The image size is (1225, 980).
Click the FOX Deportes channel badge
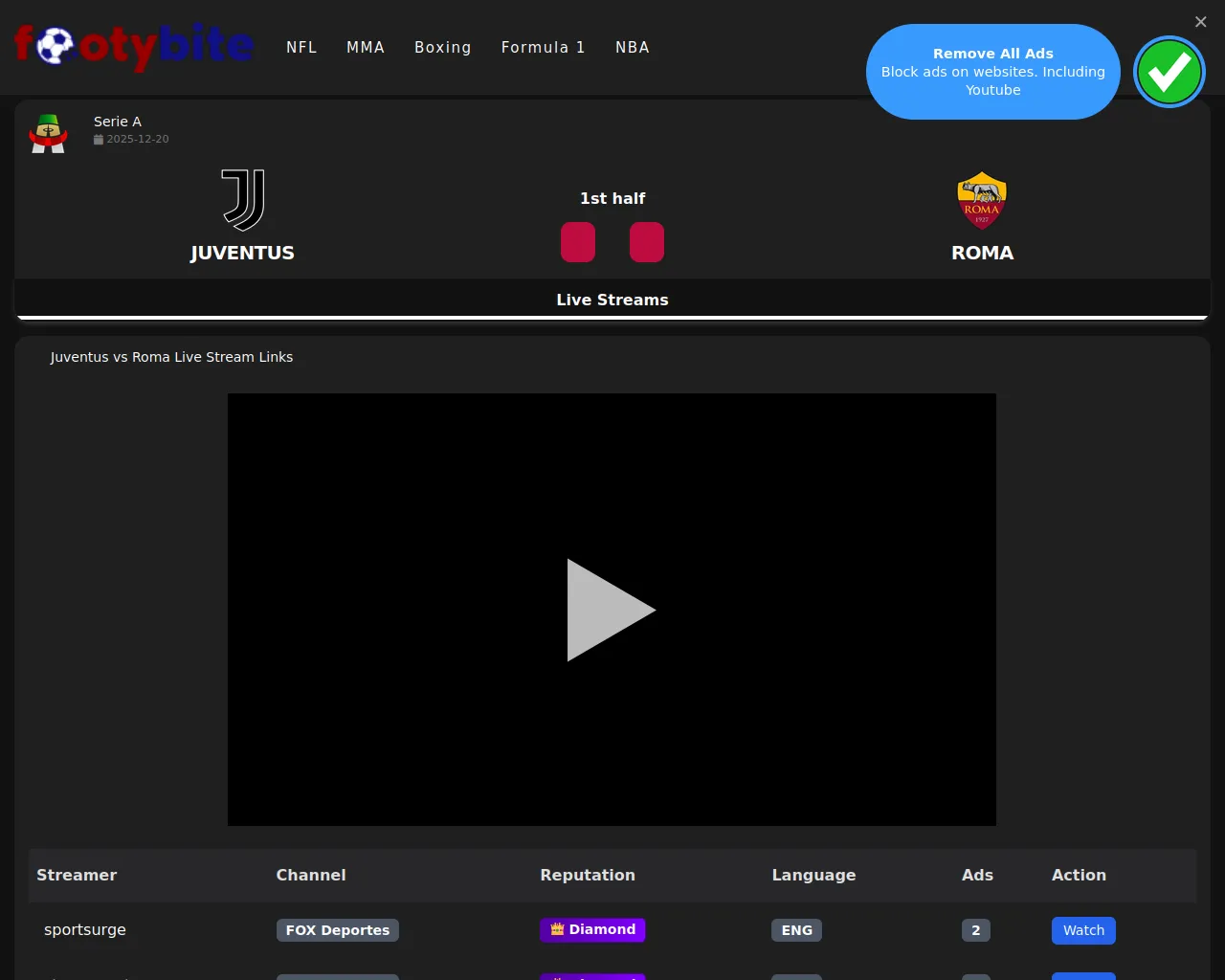pyautogui.click(x=338, y=930)
